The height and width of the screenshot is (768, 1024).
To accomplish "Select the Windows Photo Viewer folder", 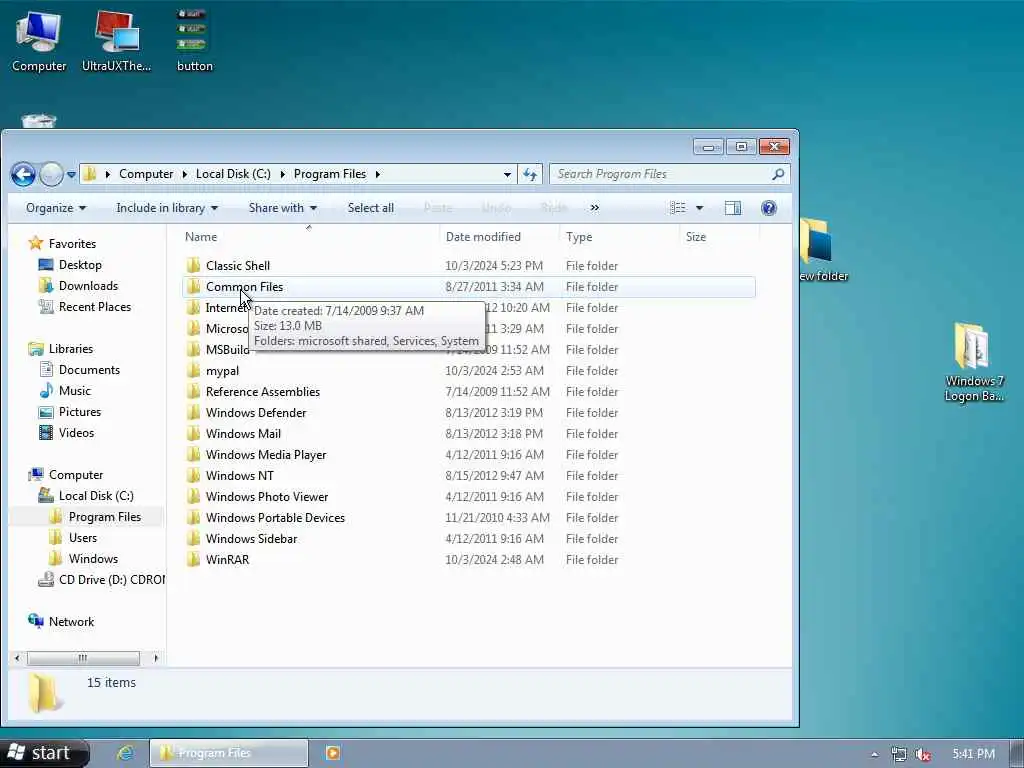I will pos(266,496).
